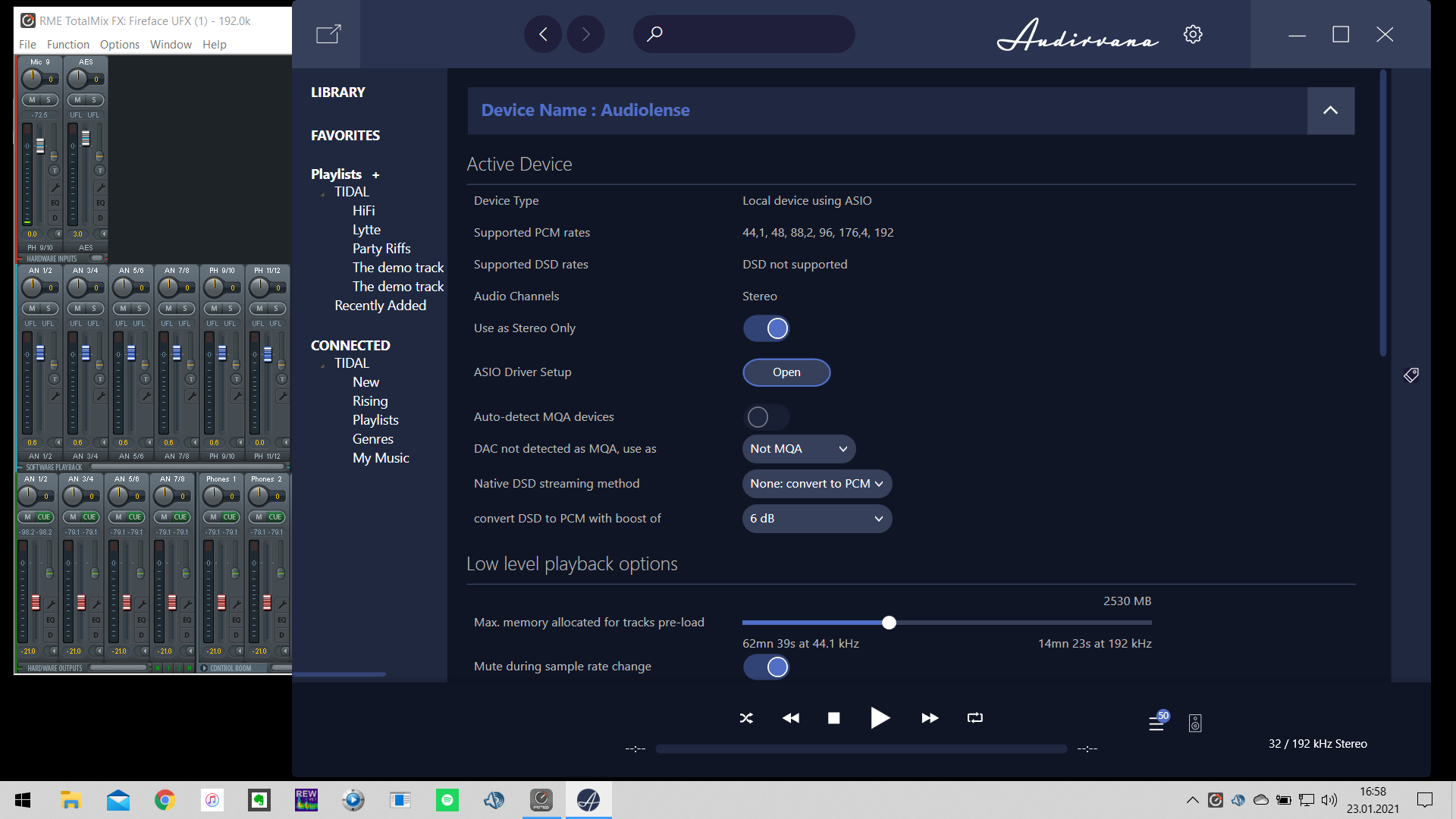Open the Not MQA dropdown
Screen dimensions: 1456x819
tap(799, 449)
